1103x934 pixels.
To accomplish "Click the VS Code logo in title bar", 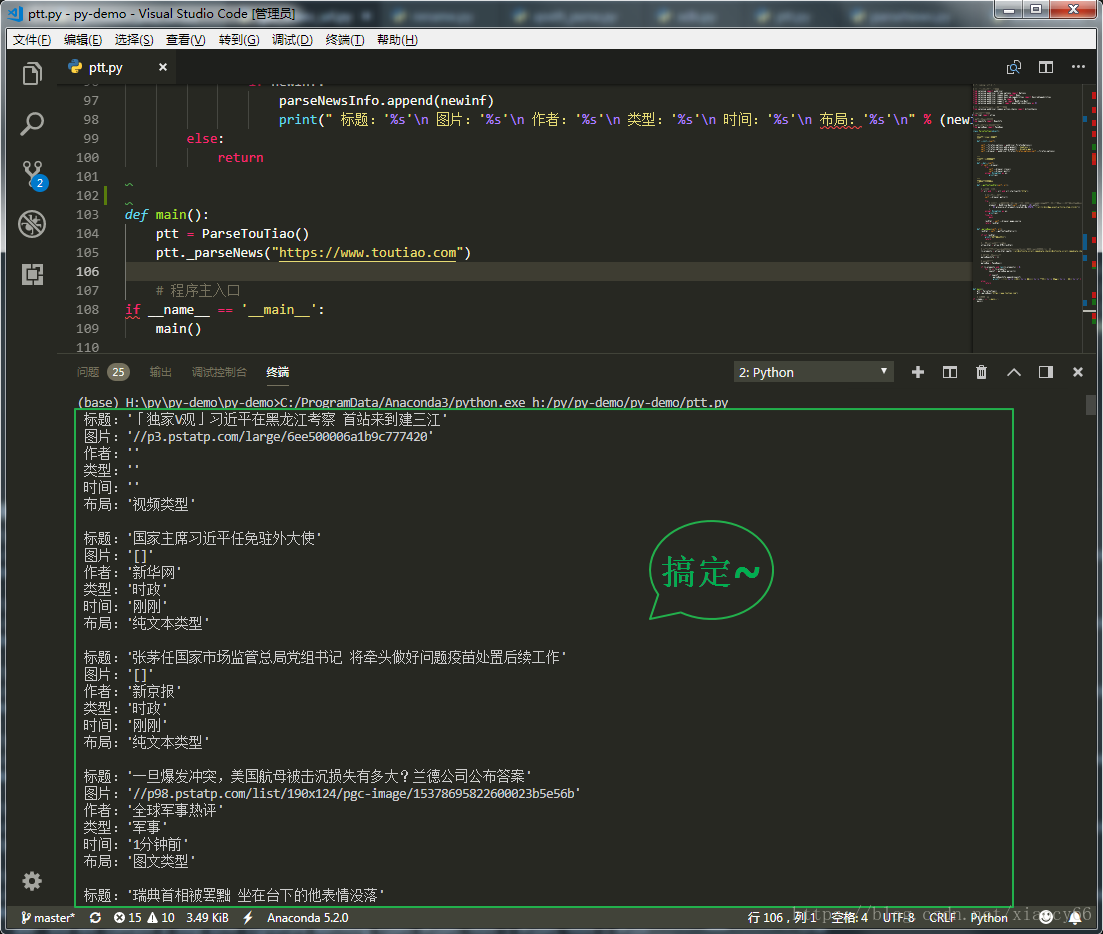I will click(x=15, y=13).
